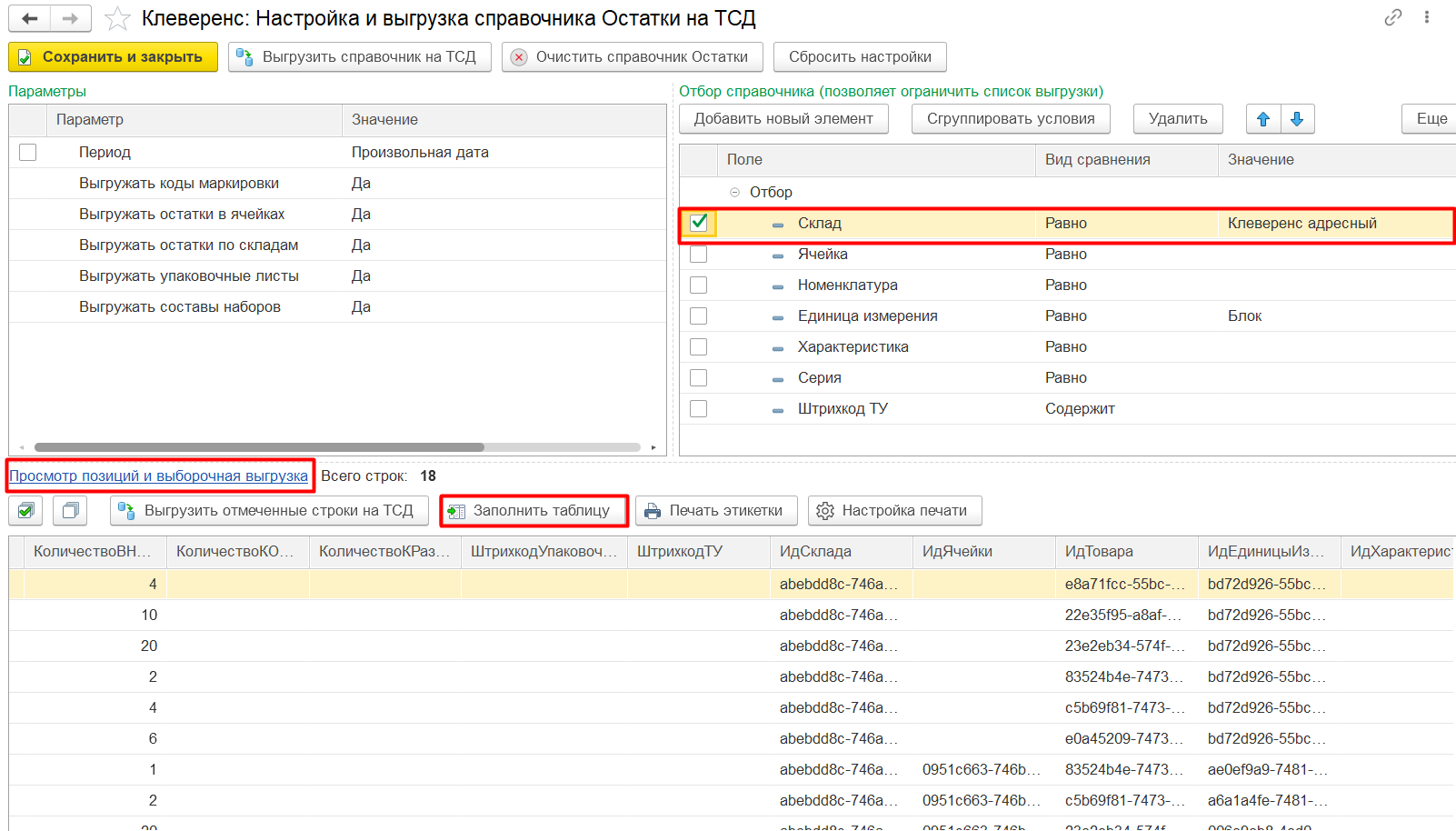
Task: Click the Содержит comparison for Штрихкод ТУ
Action: tap(1126, 408)
